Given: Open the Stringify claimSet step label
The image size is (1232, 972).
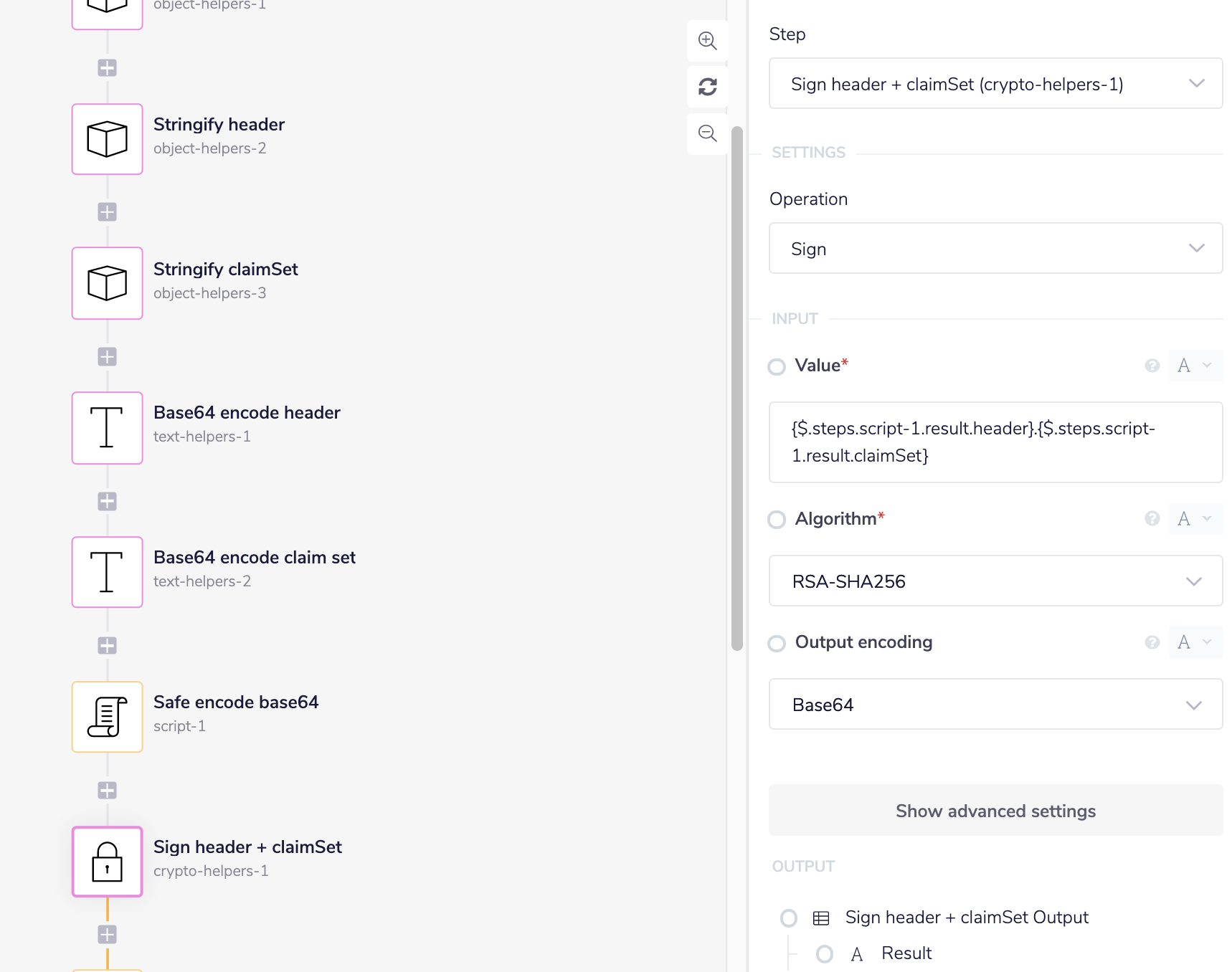Looking at the screenshot, I should 226,270.
